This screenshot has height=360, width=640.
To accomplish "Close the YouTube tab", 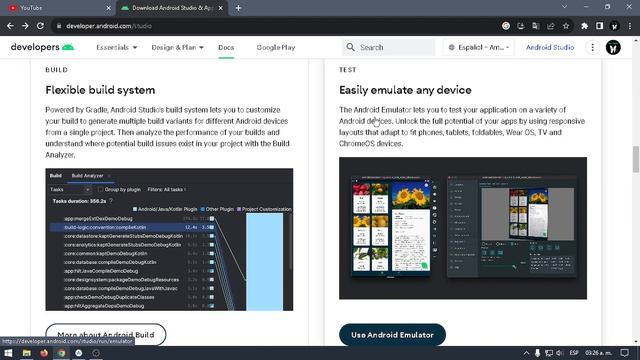I will [x=108, y=8].
